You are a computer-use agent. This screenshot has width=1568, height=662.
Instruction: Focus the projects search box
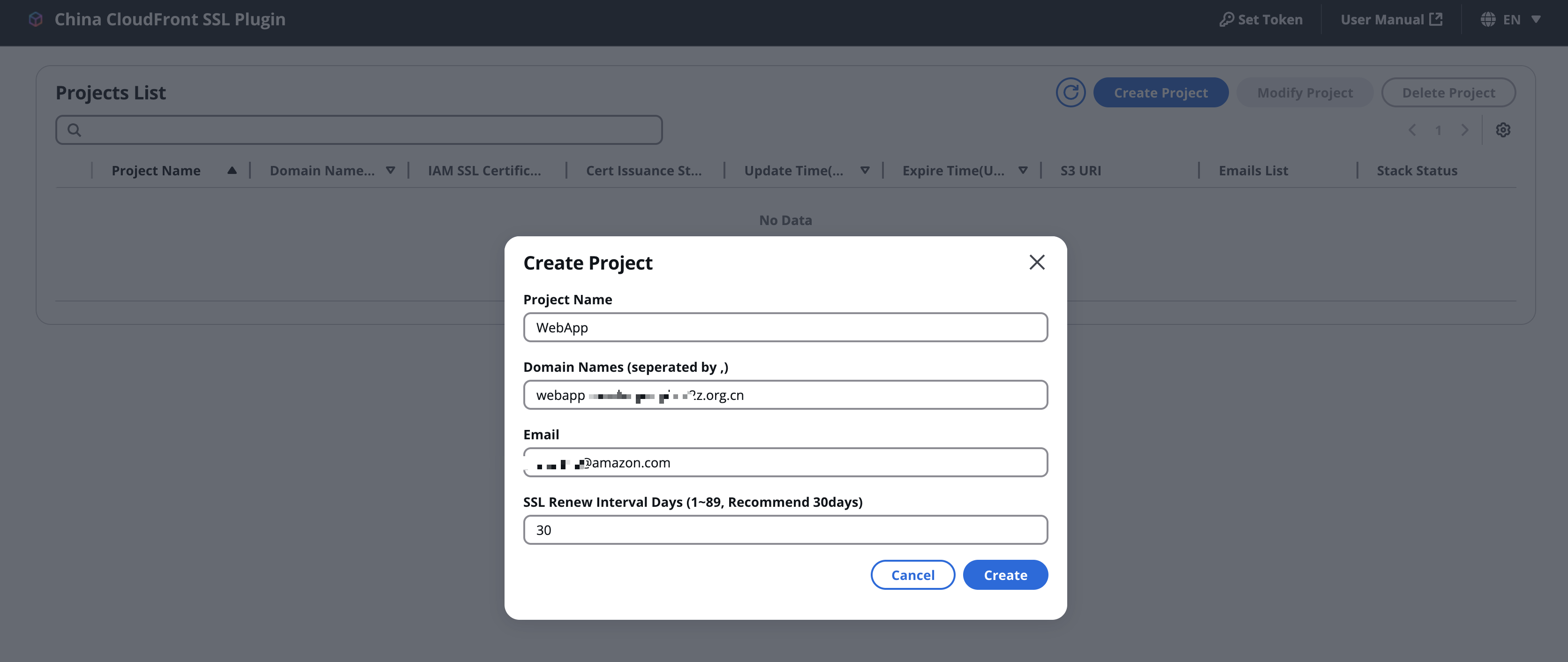point(359,129)
